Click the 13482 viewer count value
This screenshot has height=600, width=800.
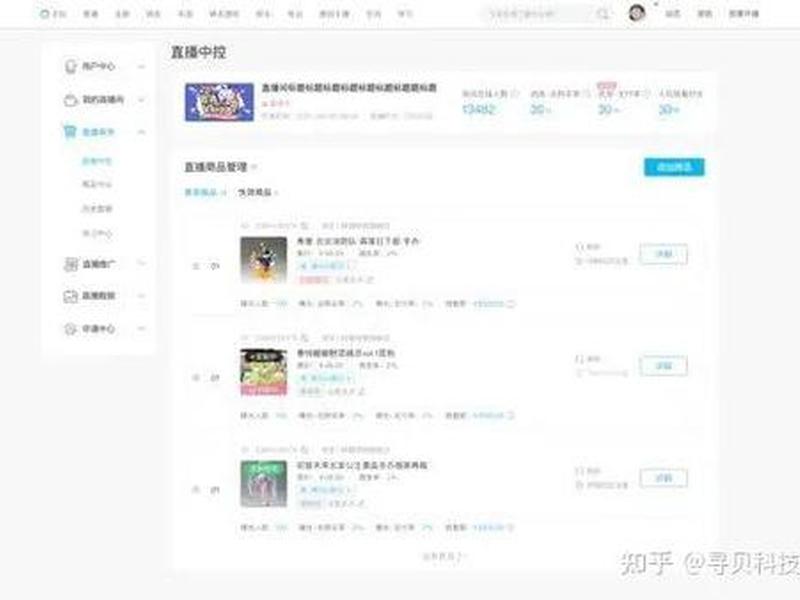(478, 109)
